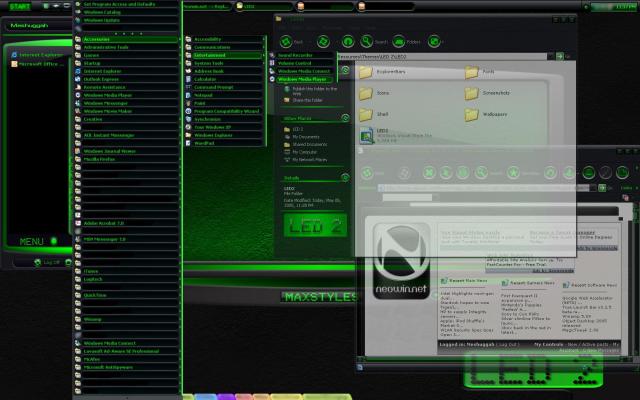The height and width of the screenshot is (400, 640).
Task: Expand the Accessibility submenu
Action: click(x=224, y=39)
